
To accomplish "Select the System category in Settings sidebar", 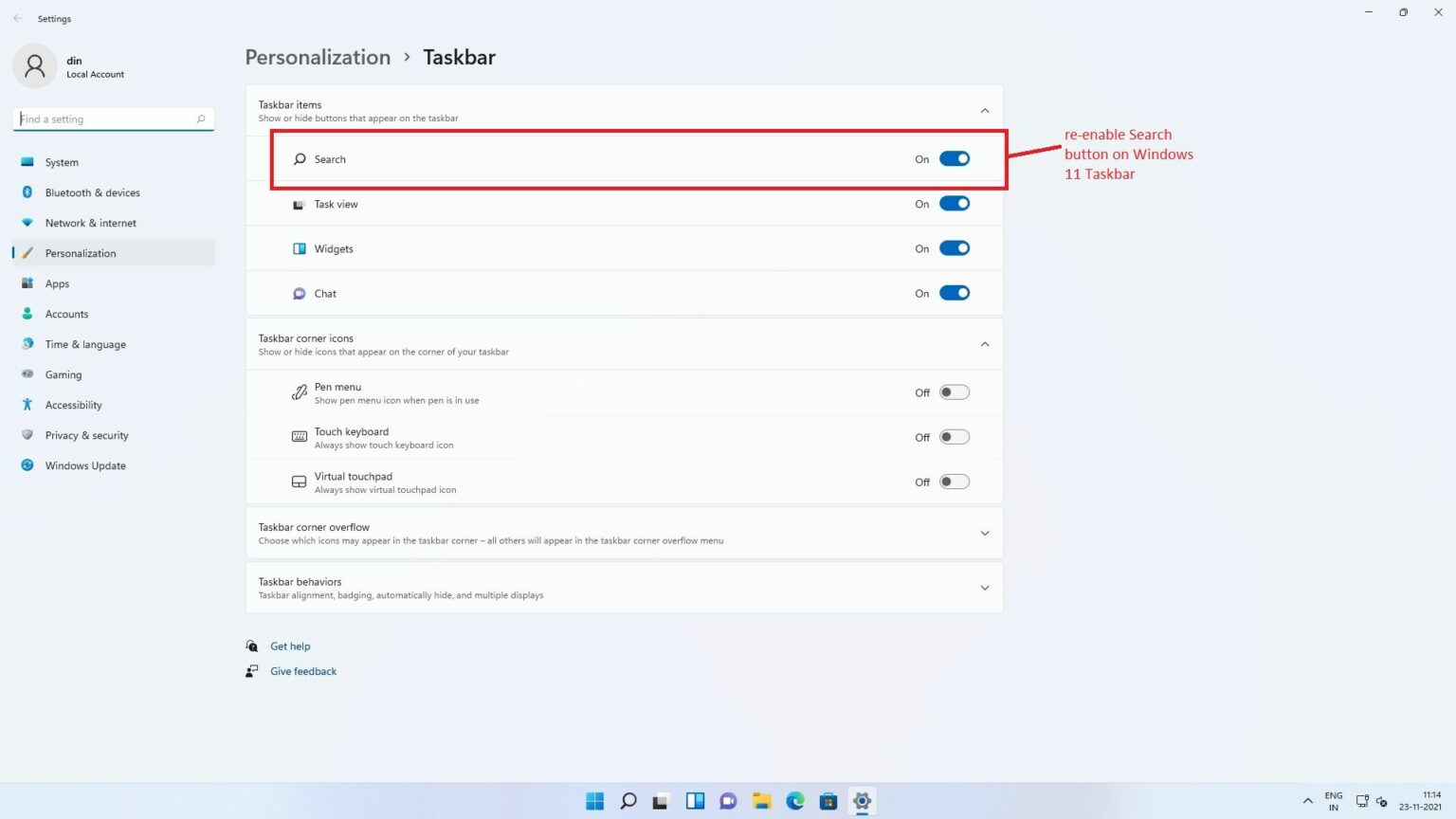I will pyautogui.click(x=62, y=162).
